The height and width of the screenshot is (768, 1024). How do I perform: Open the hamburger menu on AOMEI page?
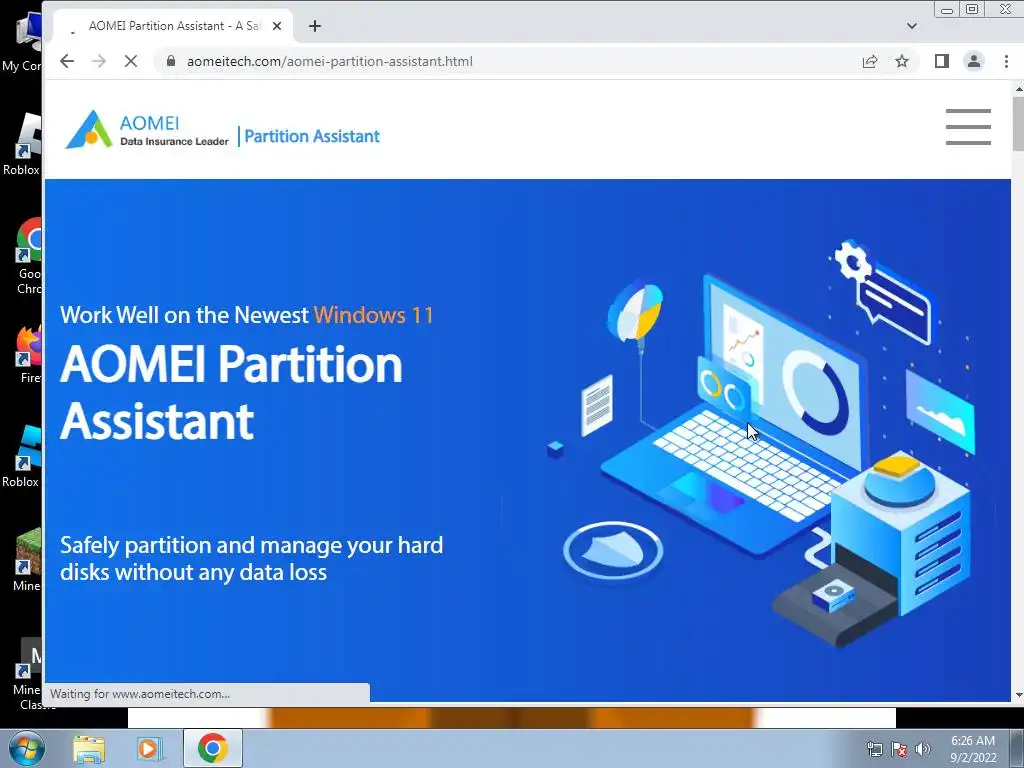coord(968,127)
